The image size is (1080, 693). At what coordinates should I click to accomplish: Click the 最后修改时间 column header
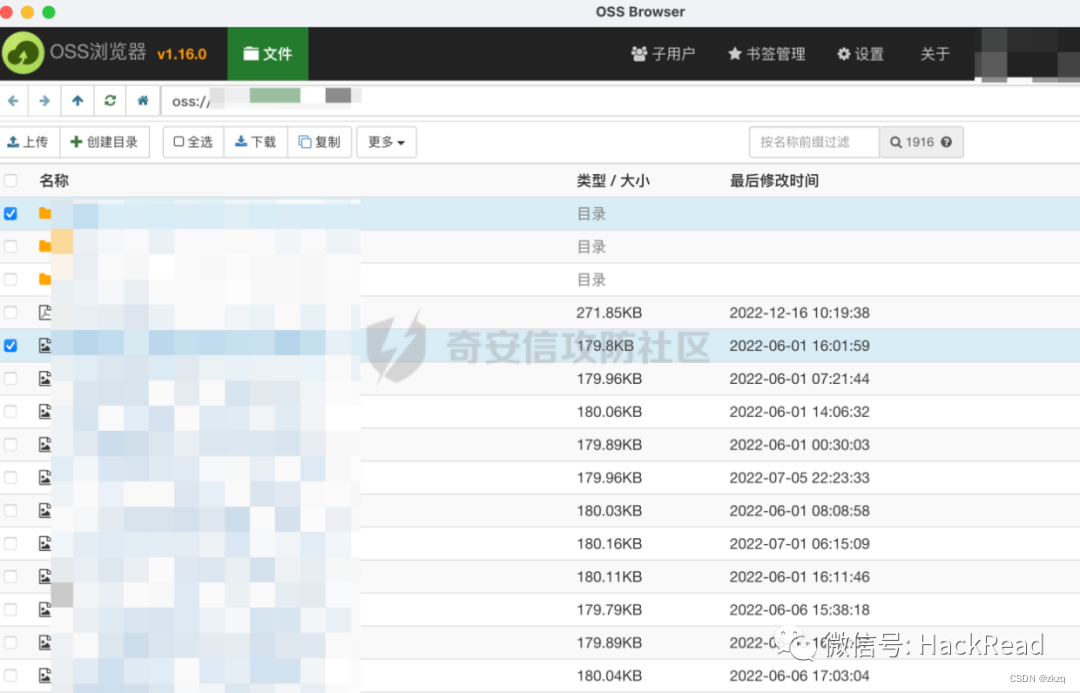(x=774, y=180)
